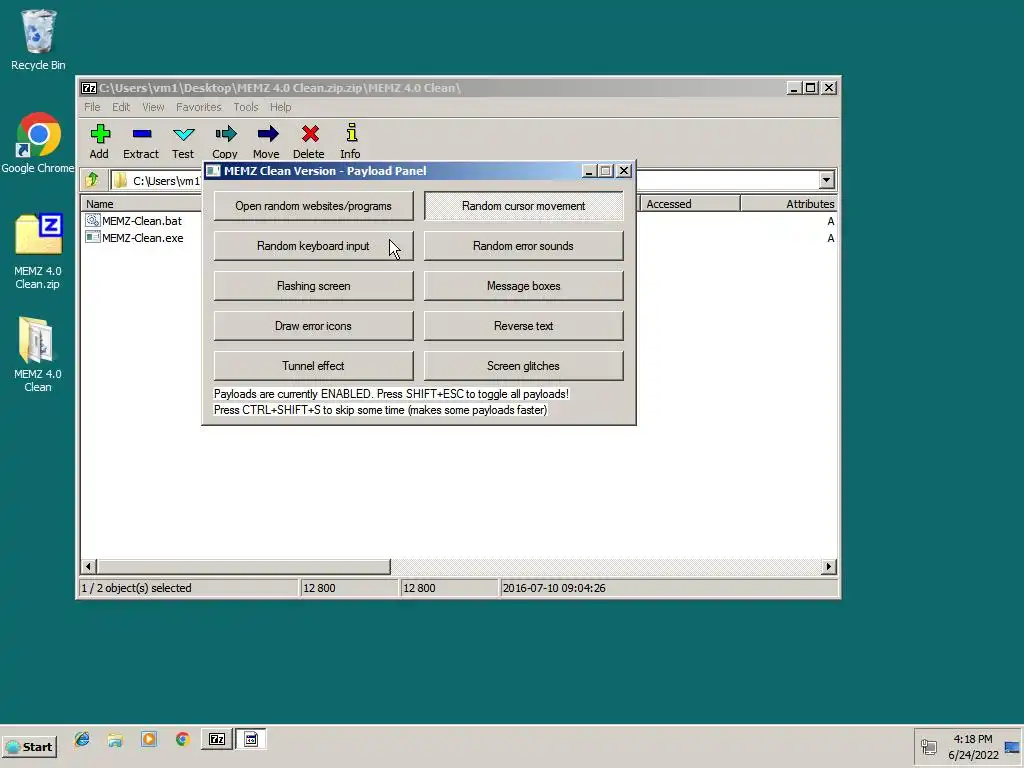Open the Favorites menu in 7-Zip
Screen dimensions: 1024x768
[199, 107]
